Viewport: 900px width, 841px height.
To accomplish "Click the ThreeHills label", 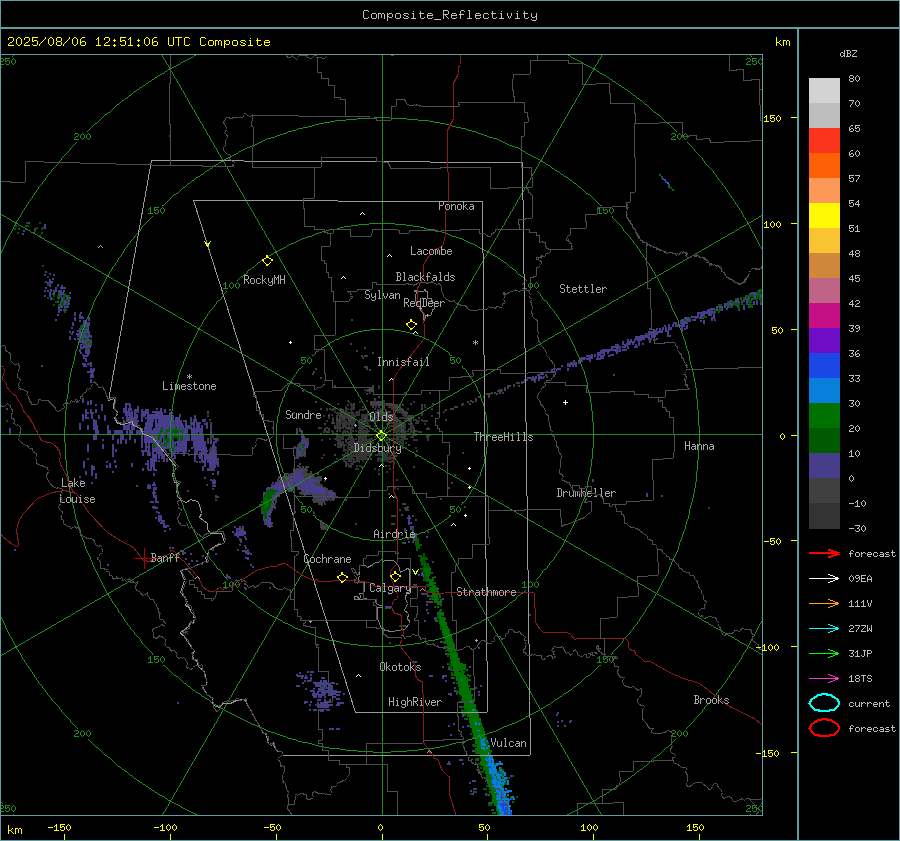I will (503, 437).
